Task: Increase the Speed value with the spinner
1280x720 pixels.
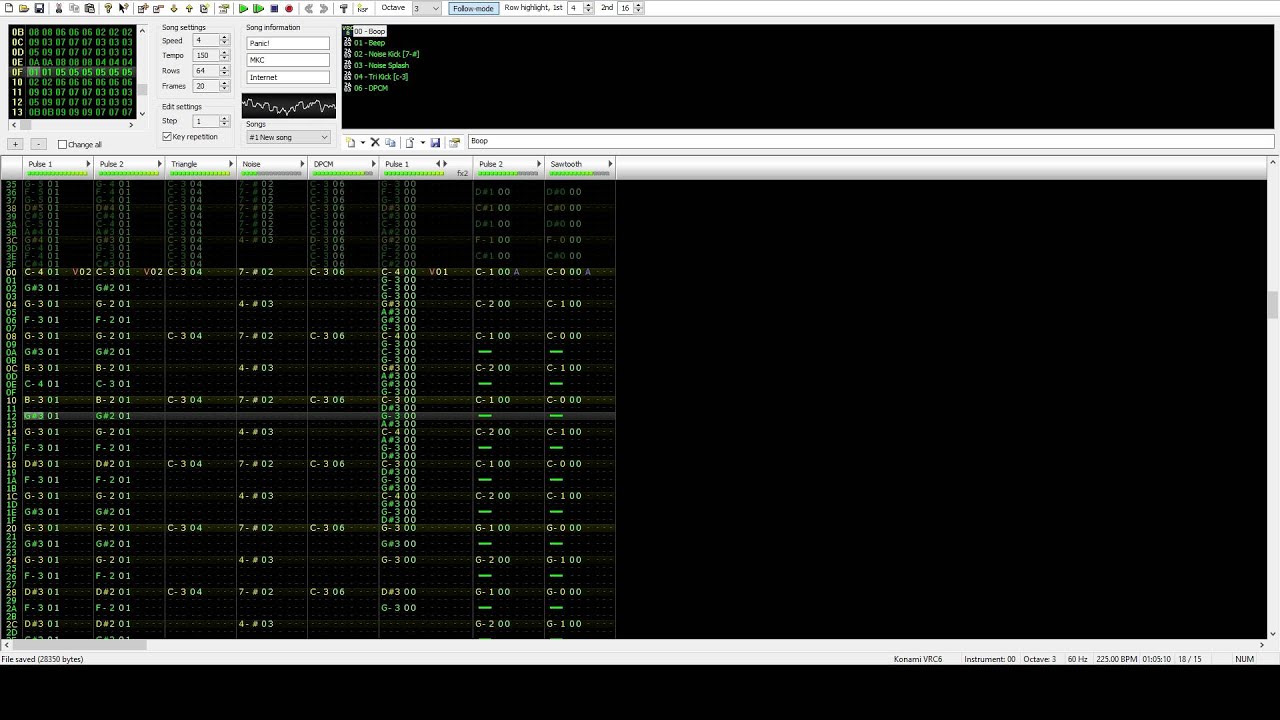Action: point(224,38)
